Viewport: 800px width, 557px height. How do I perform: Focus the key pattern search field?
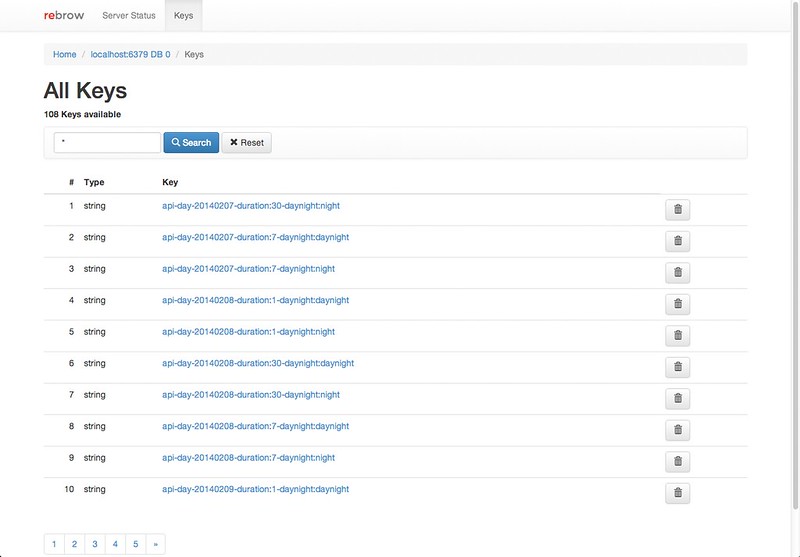(x=107, y=142)
